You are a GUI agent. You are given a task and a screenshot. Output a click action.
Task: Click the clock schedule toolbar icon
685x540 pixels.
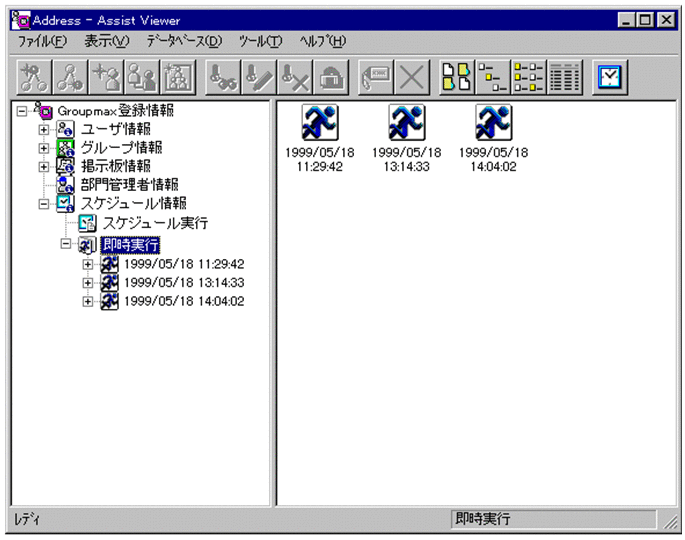coord(610,77)
